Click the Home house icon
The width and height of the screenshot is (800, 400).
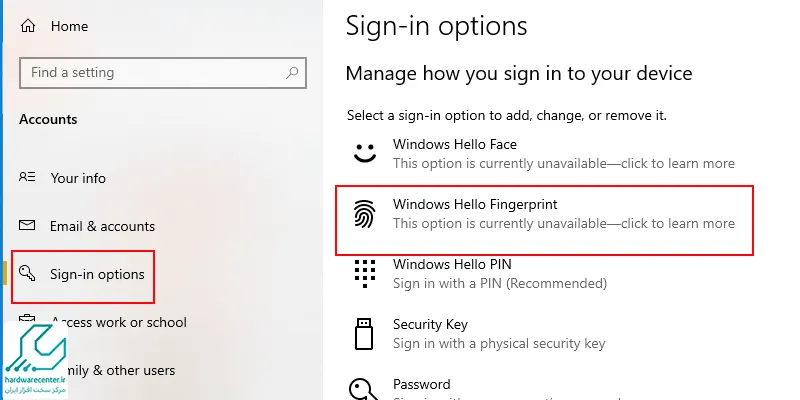click(x=28, y=26)
